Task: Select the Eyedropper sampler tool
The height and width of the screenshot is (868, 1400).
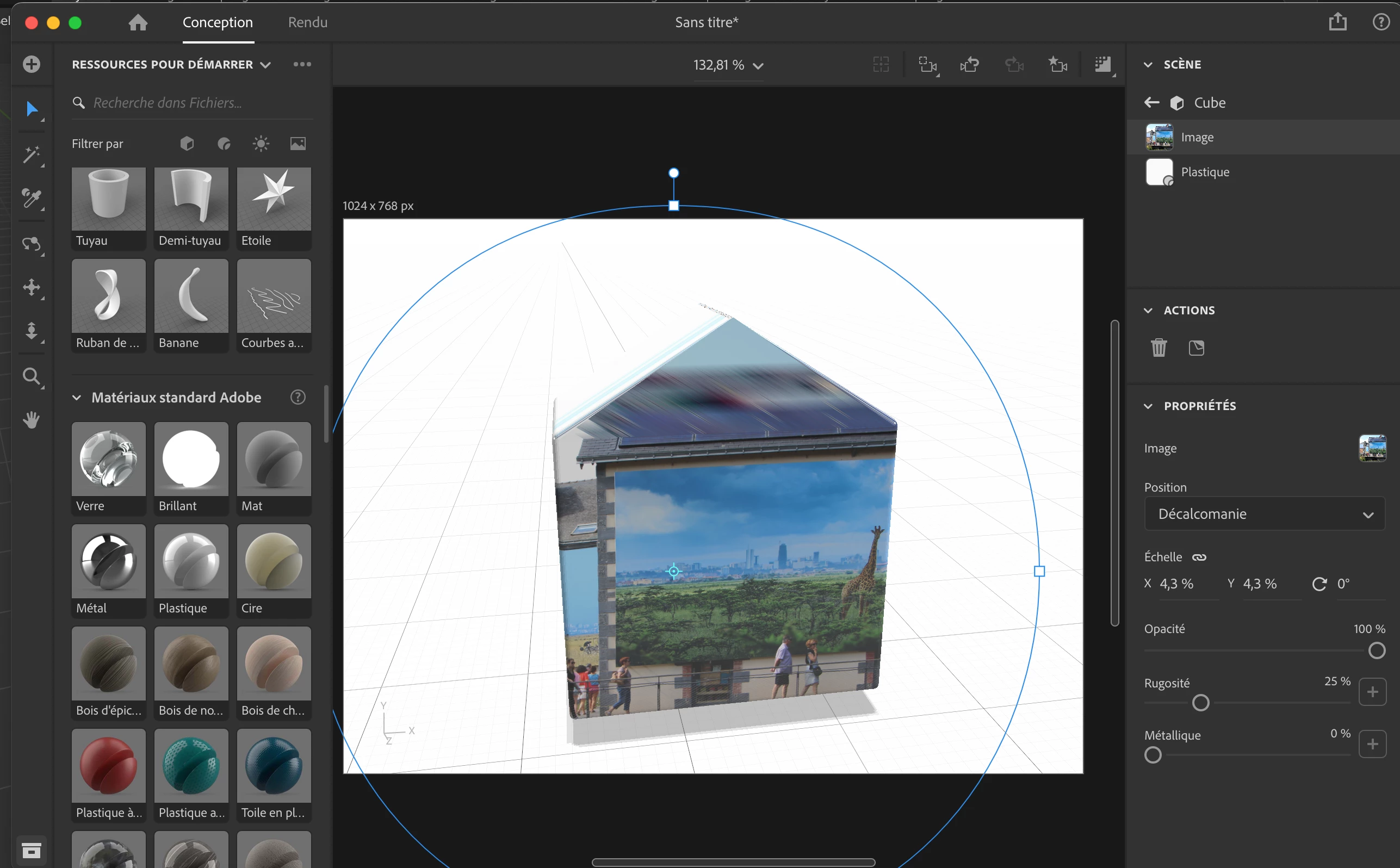Action: (x=32, y=199)
